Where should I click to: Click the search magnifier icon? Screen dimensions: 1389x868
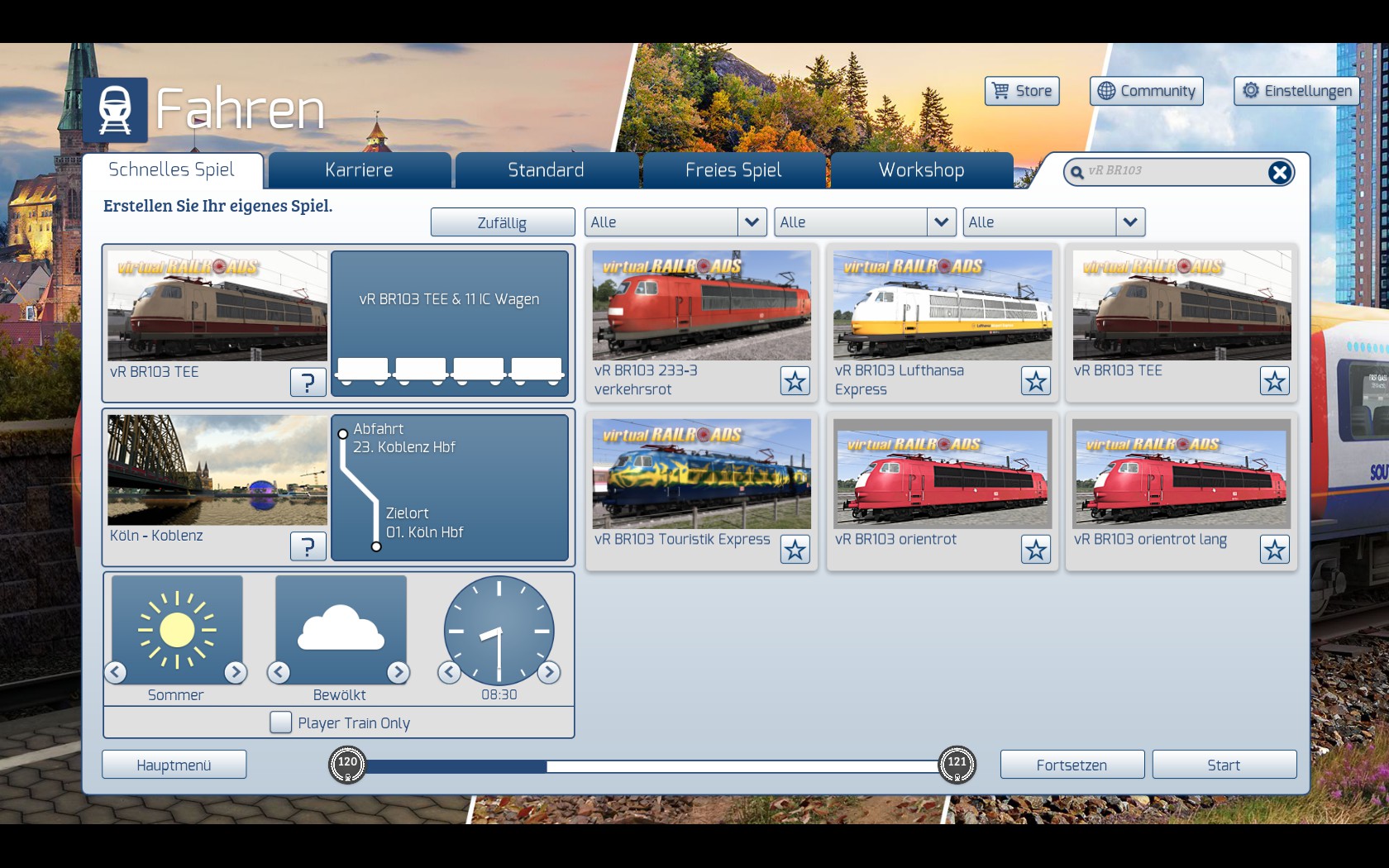coord(1076,172)
